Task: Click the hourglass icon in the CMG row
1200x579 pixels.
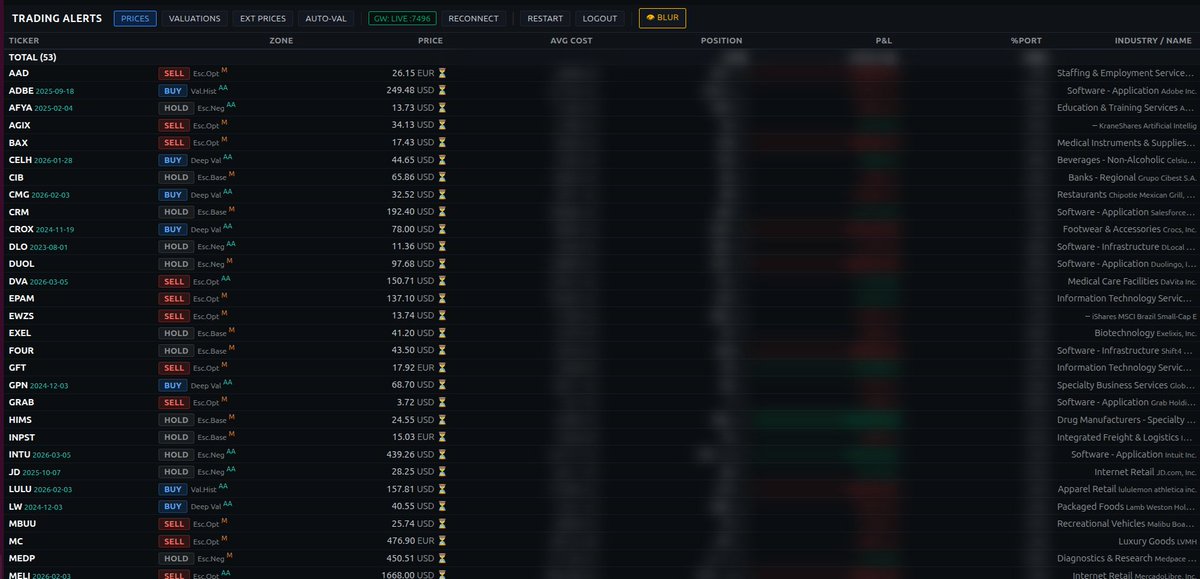Action: [x=442, y=194]
